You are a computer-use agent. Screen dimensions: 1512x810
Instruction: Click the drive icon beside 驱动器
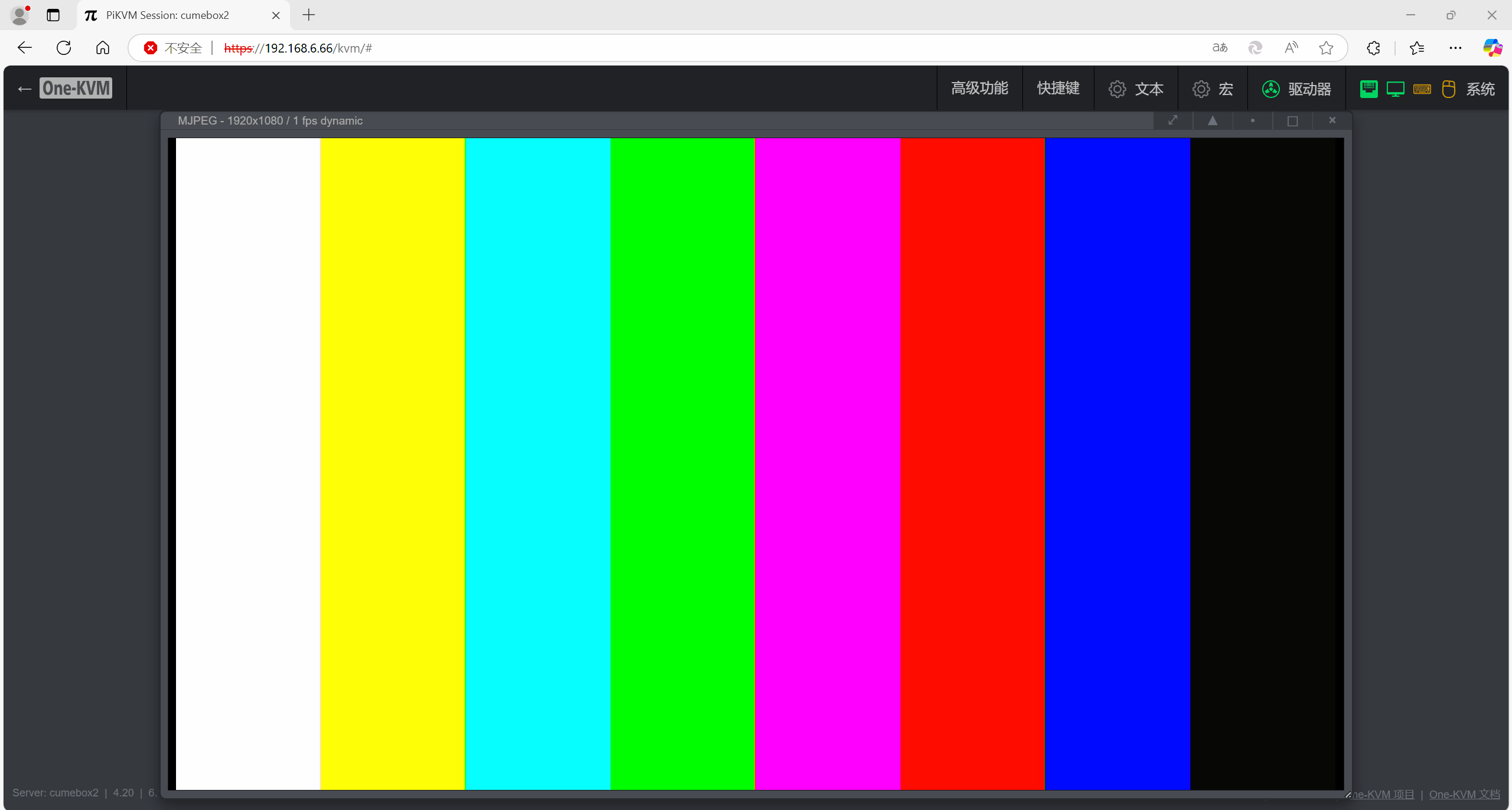[1270, 89]
